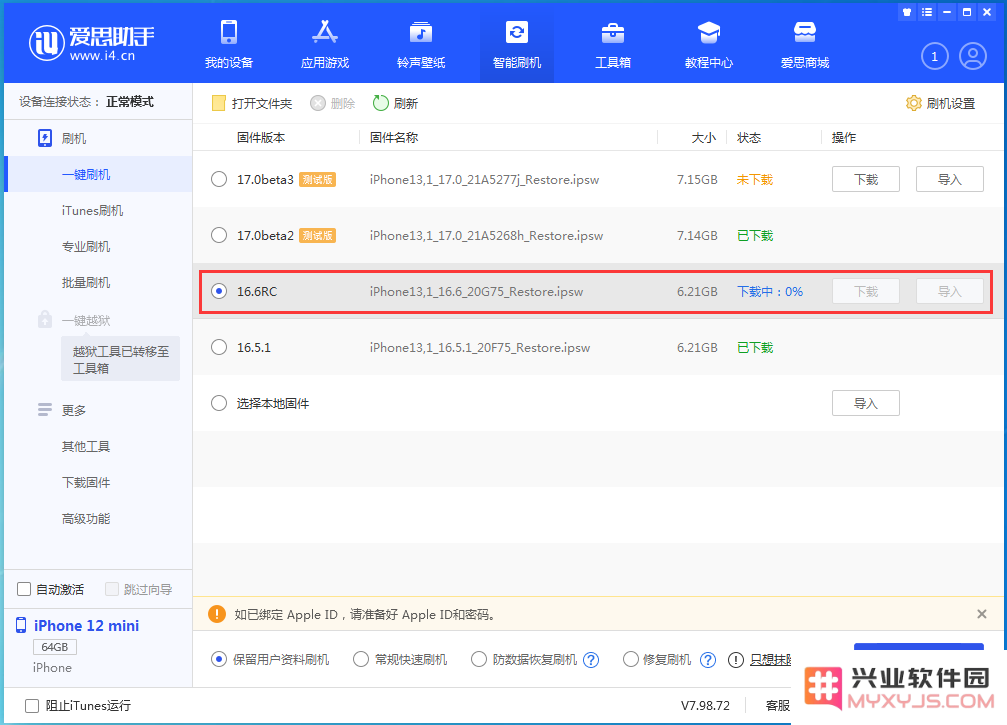
Task: Choose 保留用户资料刷机 option
Action: click(219, 659)
